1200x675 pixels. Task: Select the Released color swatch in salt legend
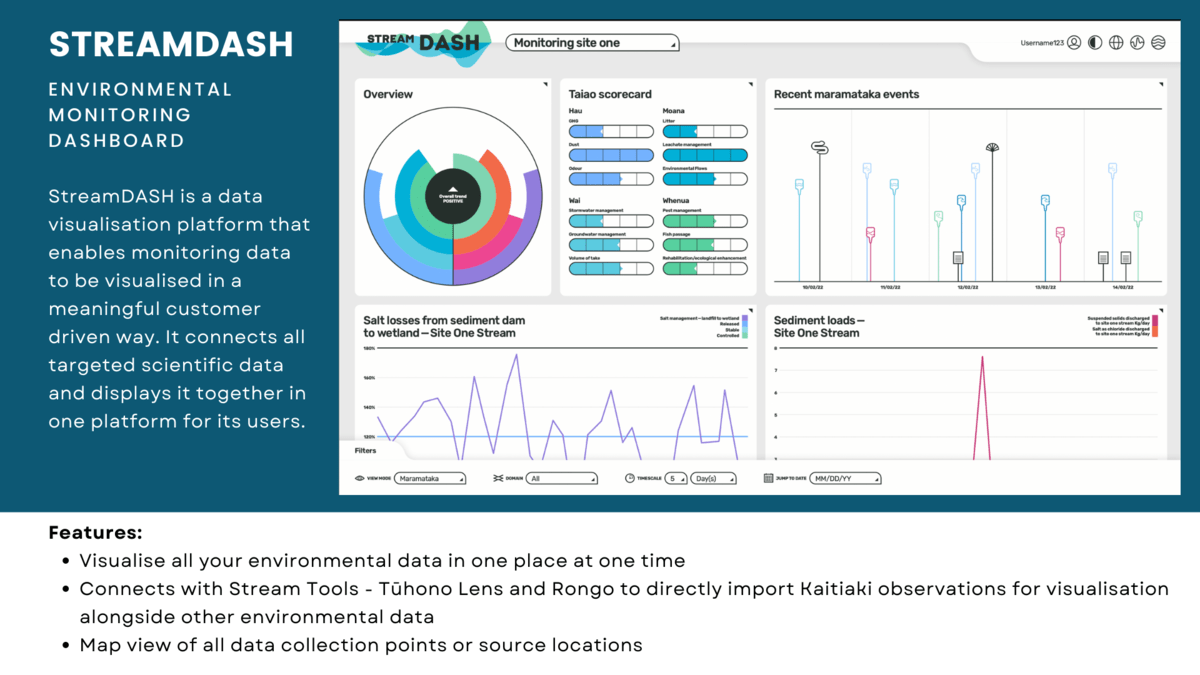coord(745,323)
